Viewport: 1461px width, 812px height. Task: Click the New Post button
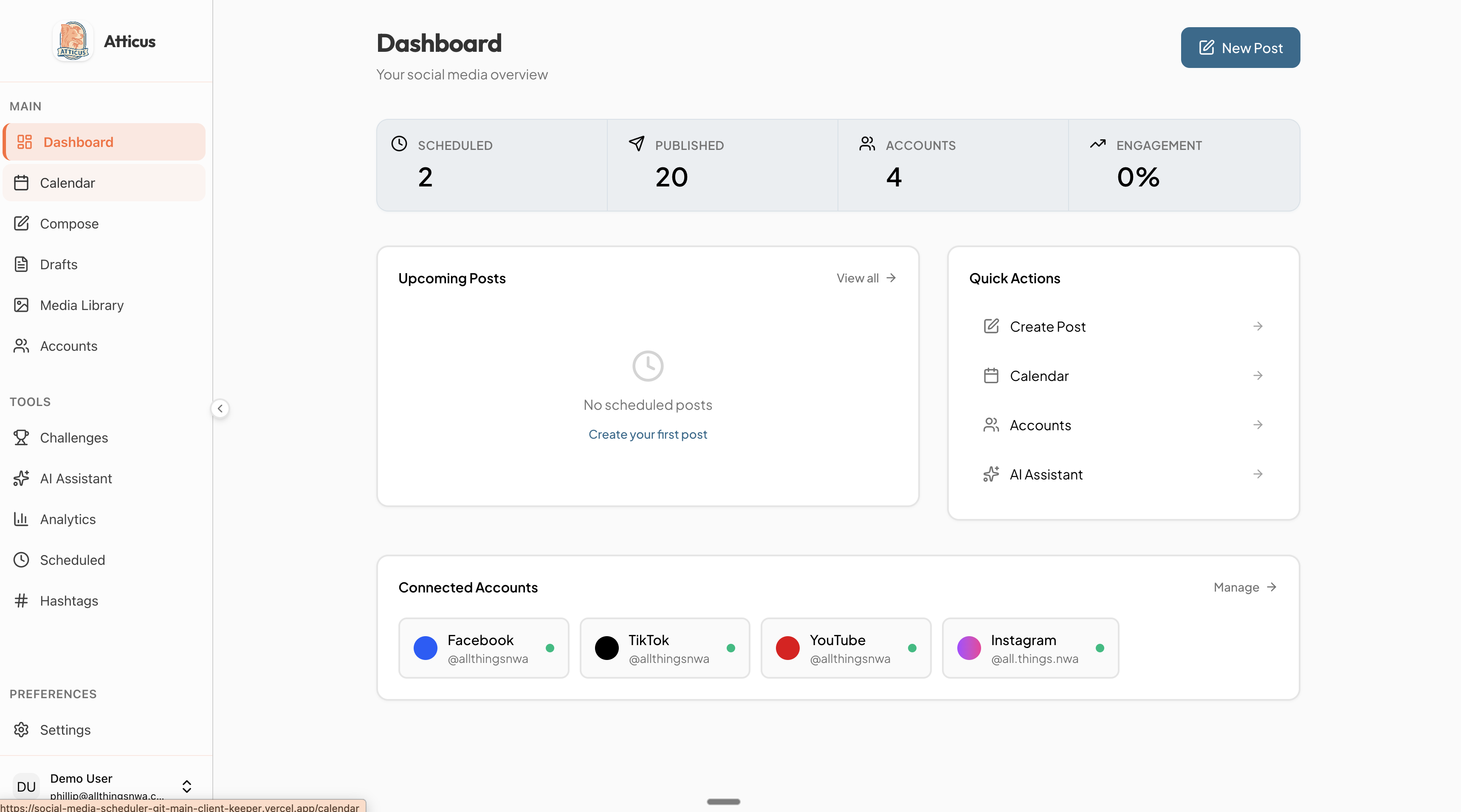click(x=1240, y=48)
